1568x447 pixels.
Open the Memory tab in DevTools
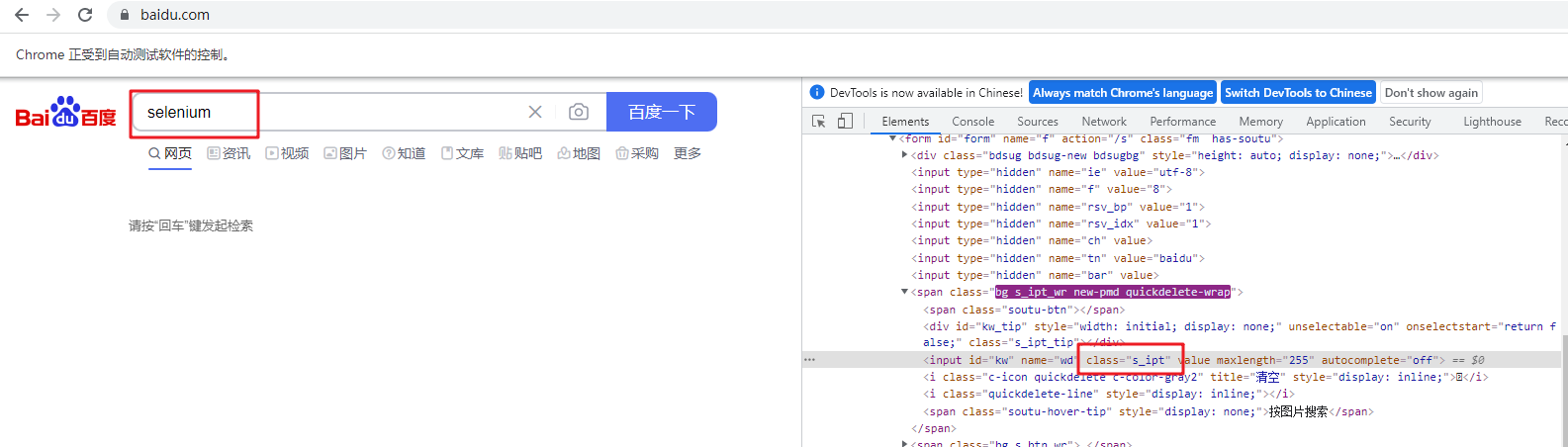pos(1261,122)
